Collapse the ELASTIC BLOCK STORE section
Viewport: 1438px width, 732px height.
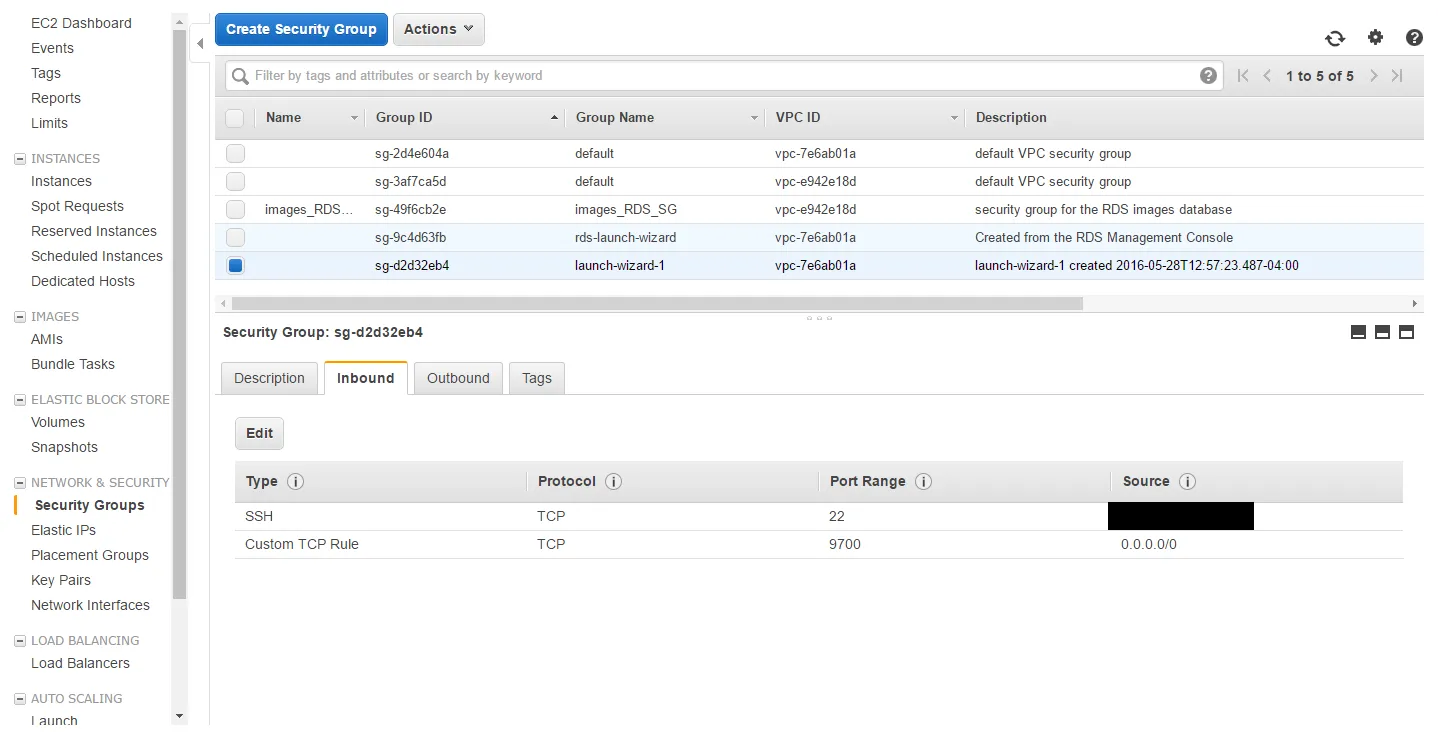(20, 400)
